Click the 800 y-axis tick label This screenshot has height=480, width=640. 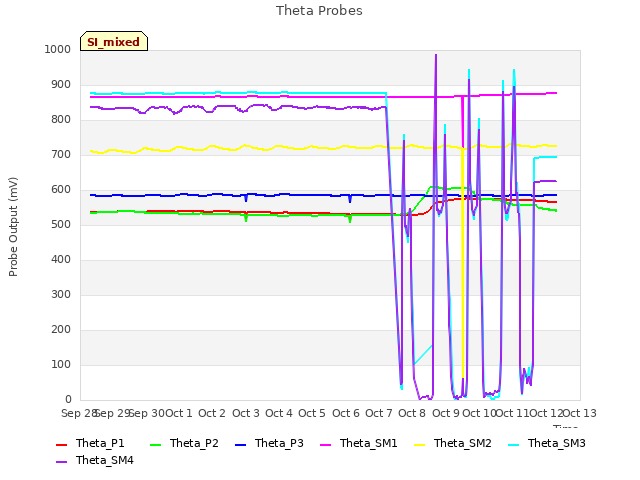[x=61, y=120]
